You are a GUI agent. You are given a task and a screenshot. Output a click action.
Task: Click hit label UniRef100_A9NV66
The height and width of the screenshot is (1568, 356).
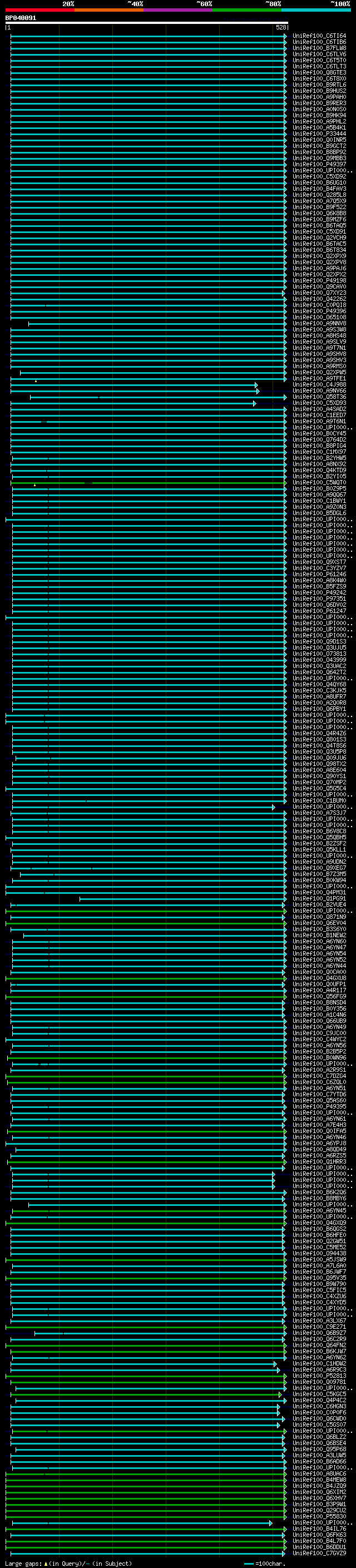[x=319, y=391]
